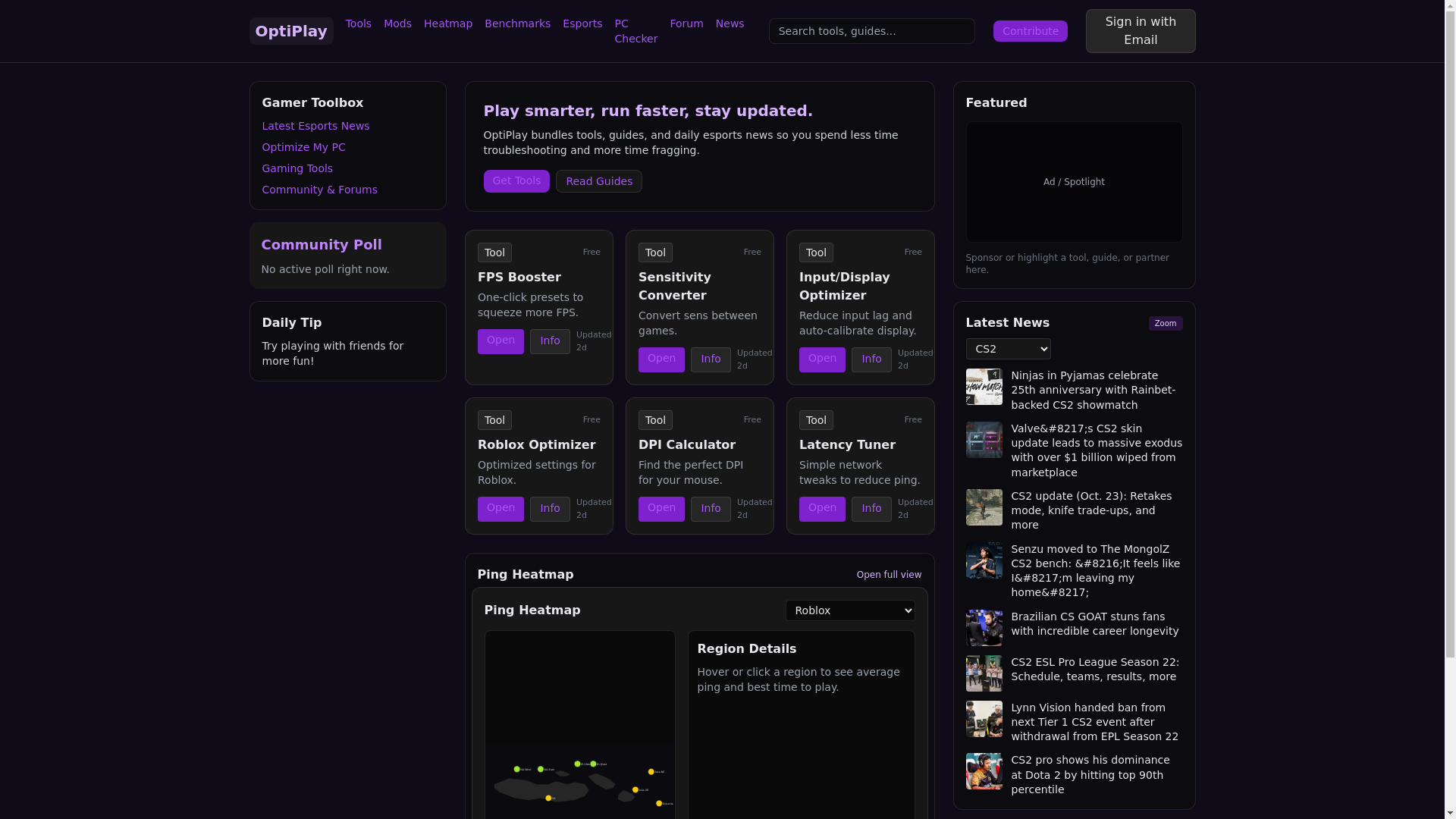Go to Heatmap in navigation

448,24
